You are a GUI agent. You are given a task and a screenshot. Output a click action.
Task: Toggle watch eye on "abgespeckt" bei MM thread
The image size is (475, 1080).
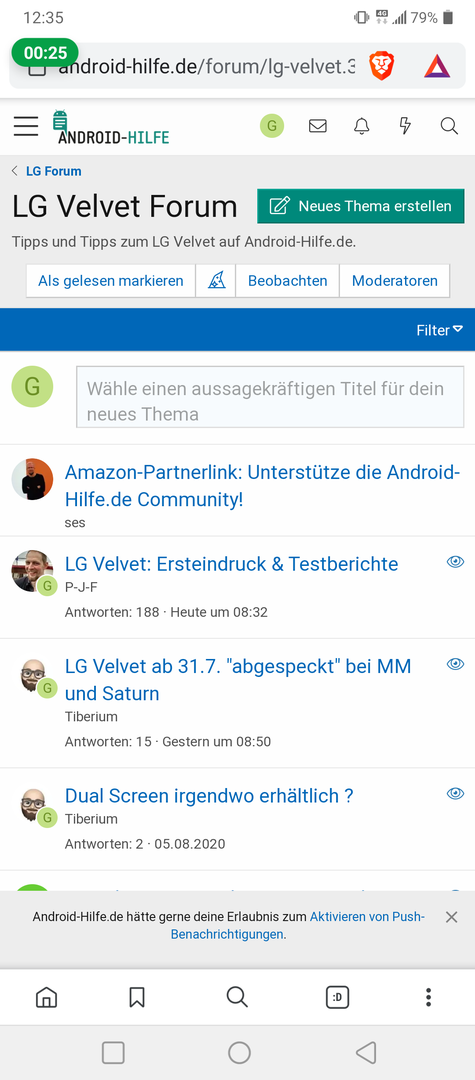pos(455,664)
